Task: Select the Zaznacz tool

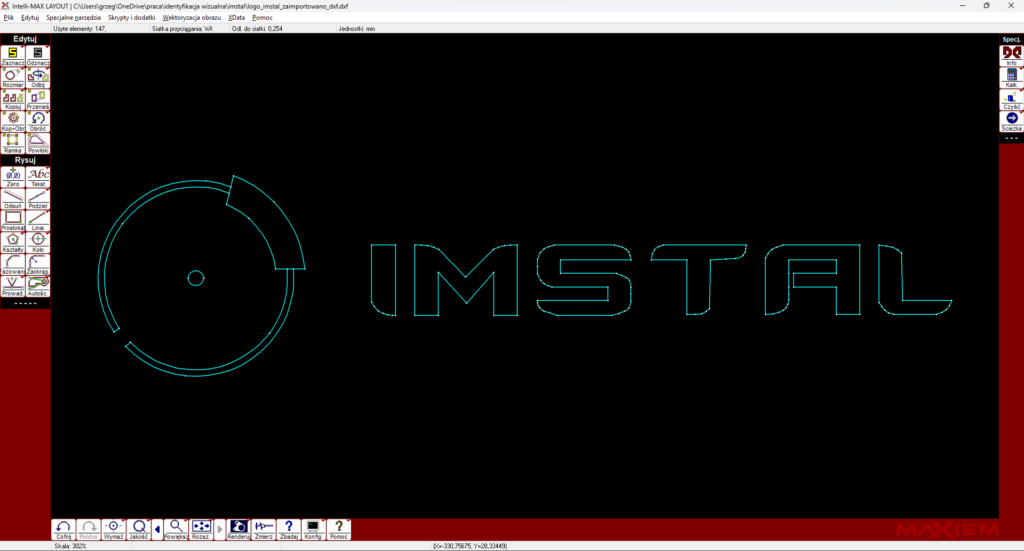Action: click(12, 55)
